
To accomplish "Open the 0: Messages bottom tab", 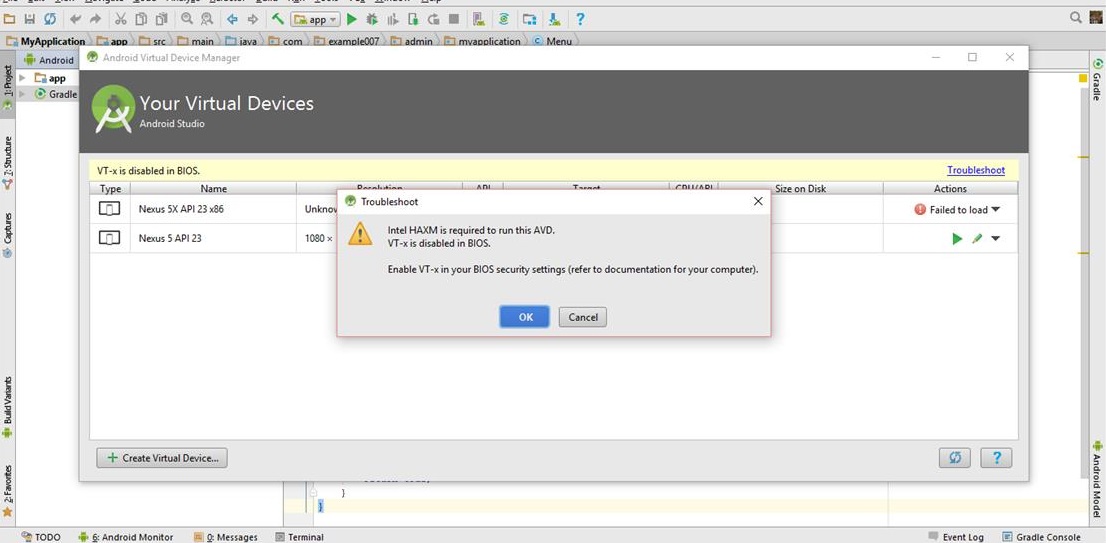I will [x=226, y=537].
